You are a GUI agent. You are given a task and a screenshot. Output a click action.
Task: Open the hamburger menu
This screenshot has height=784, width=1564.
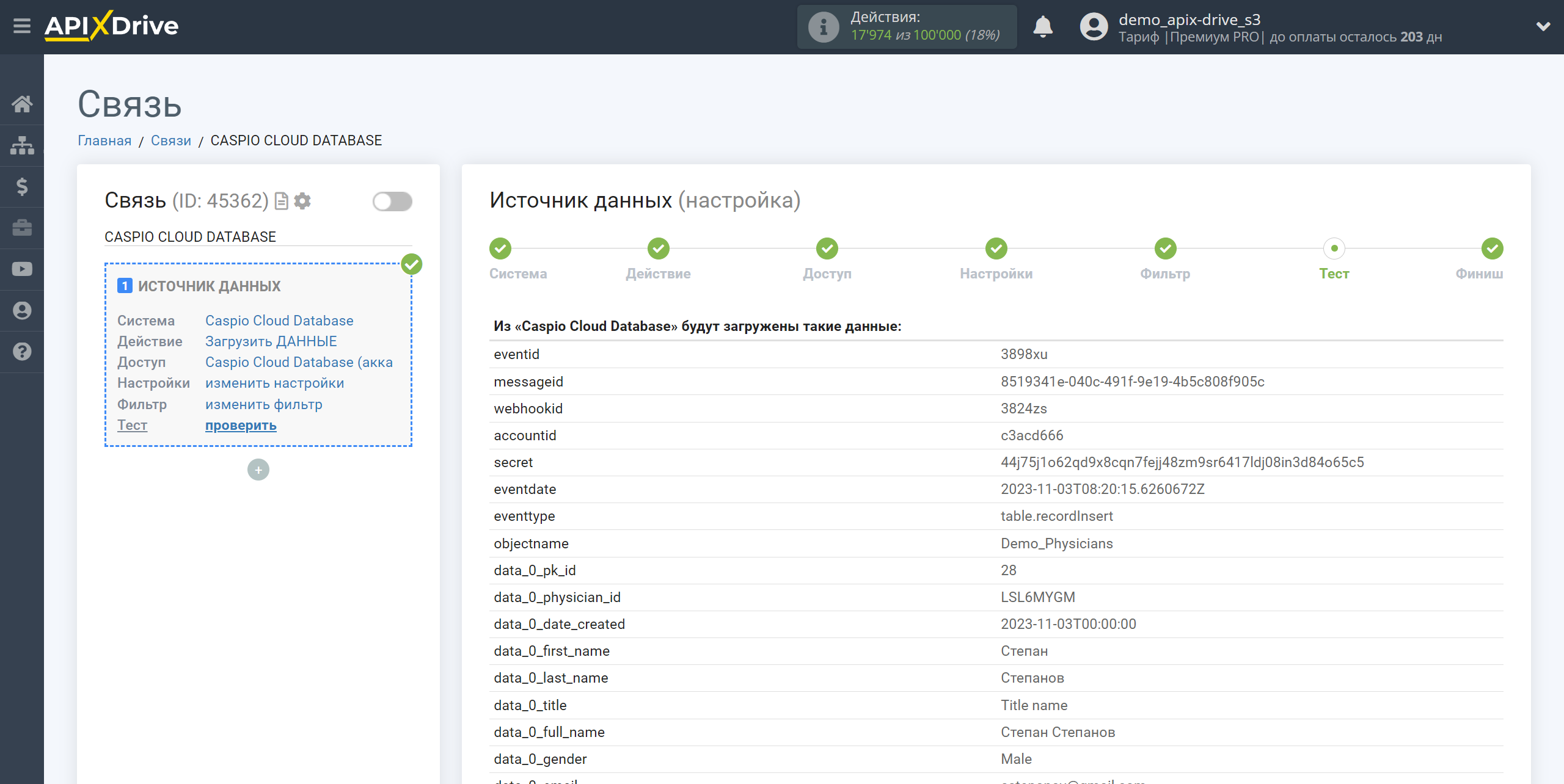pyautogui.click(x=22, y=26)
